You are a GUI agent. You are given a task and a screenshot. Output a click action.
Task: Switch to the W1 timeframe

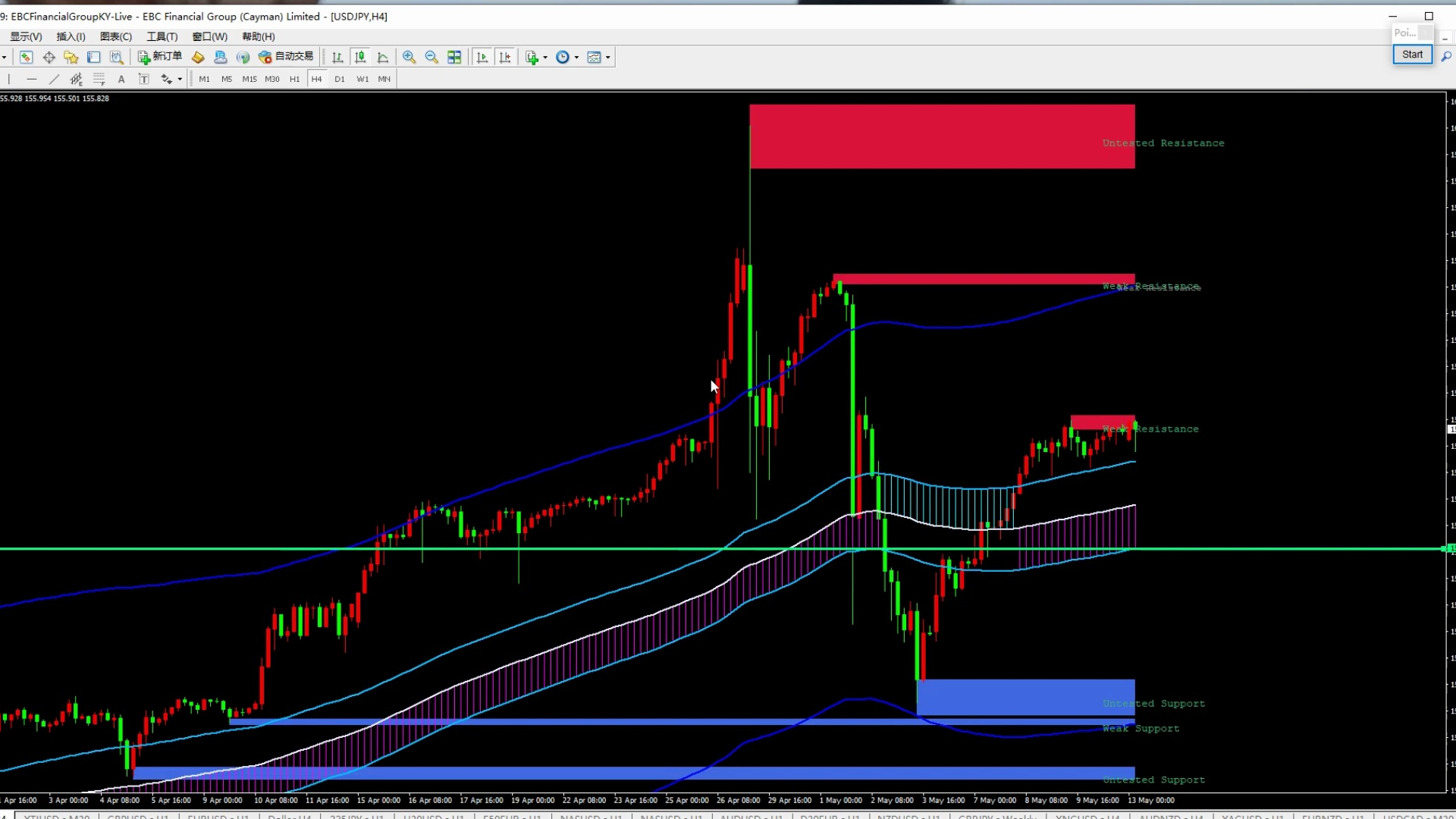pyautogui.click(x=362, y=79)
